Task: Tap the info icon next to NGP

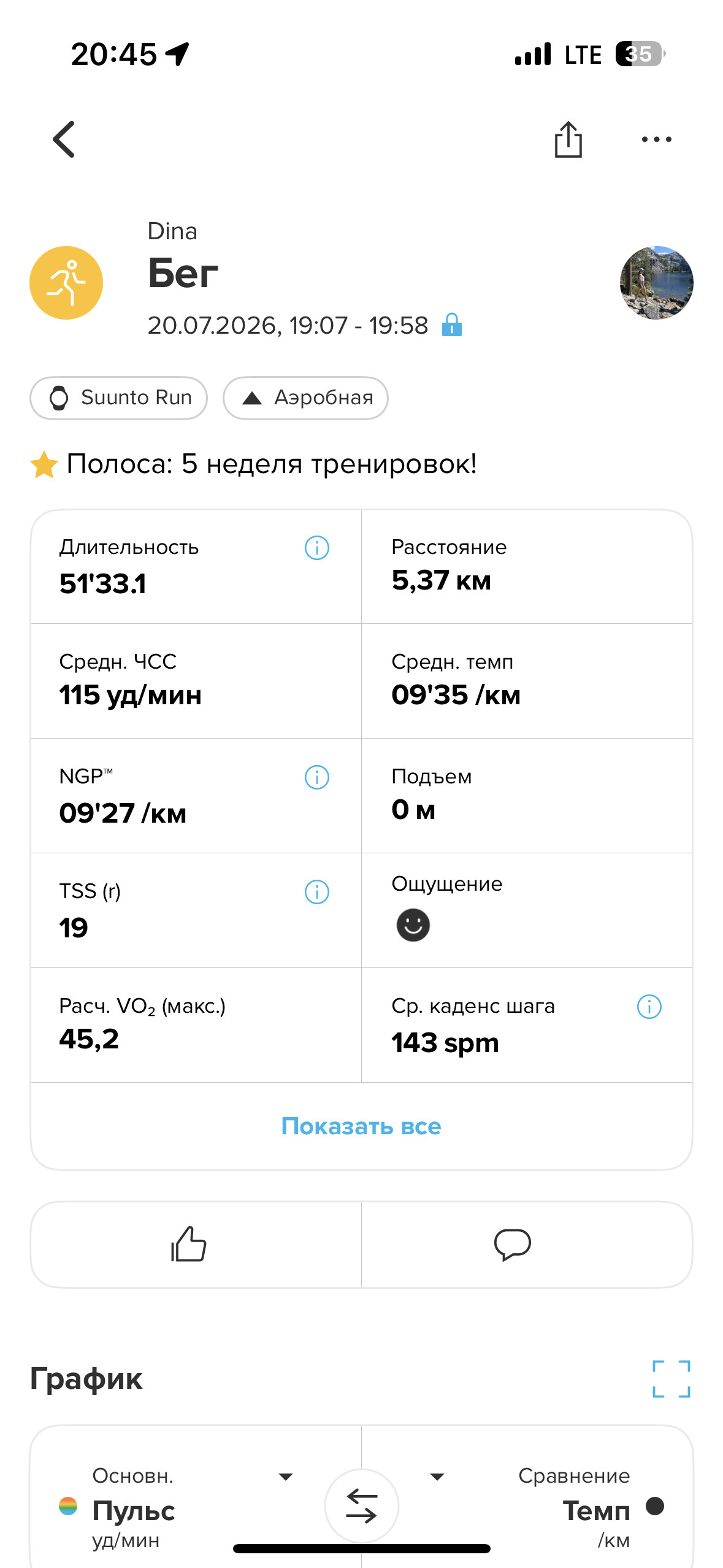Action: point(317,777)
